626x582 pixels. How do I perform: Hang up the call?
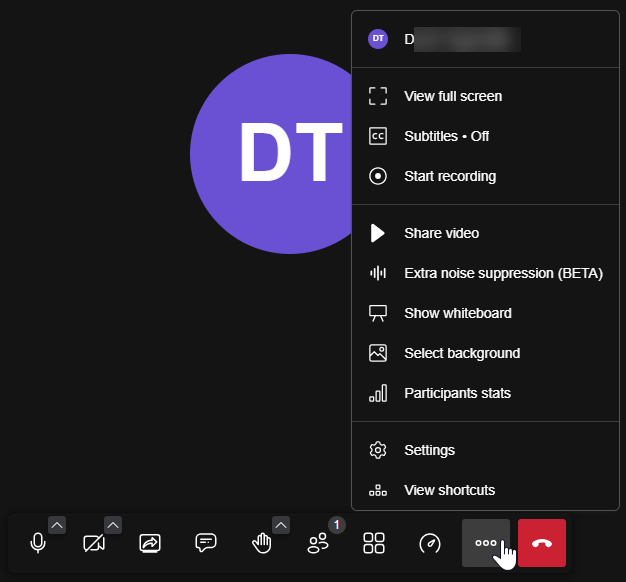pyautogui.click(x=542, y=543)
